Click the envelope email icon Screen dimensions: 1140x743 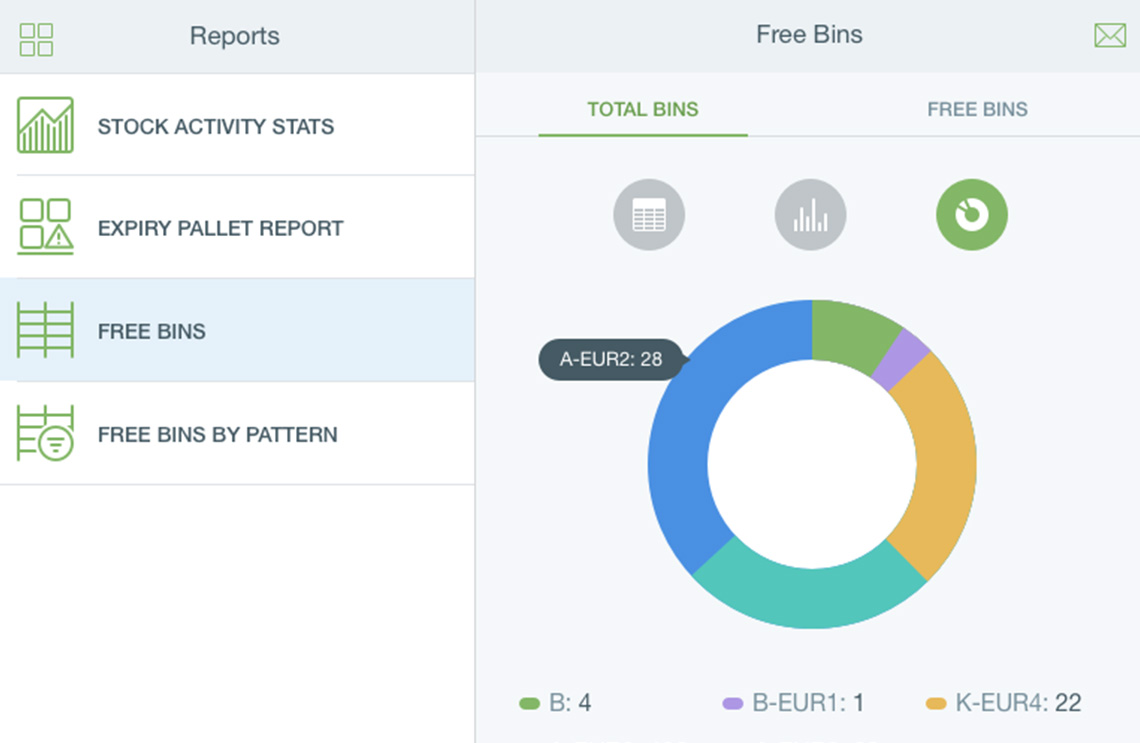click(1110, 36)
